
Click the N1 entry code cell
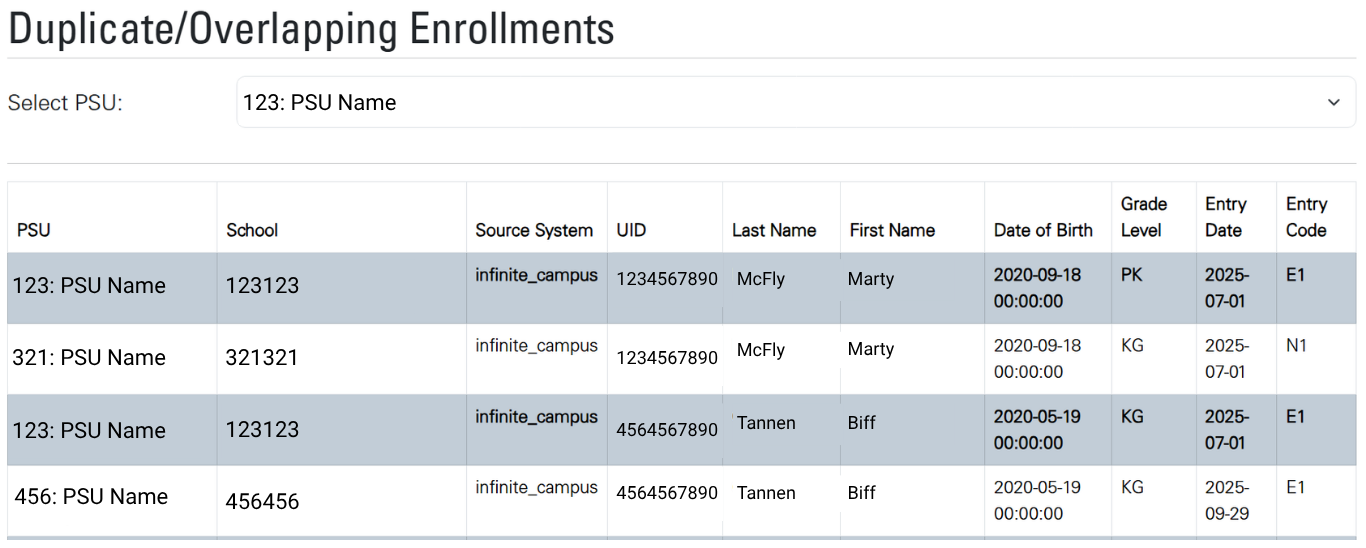pyautogui.click(x=1296, y=346)
